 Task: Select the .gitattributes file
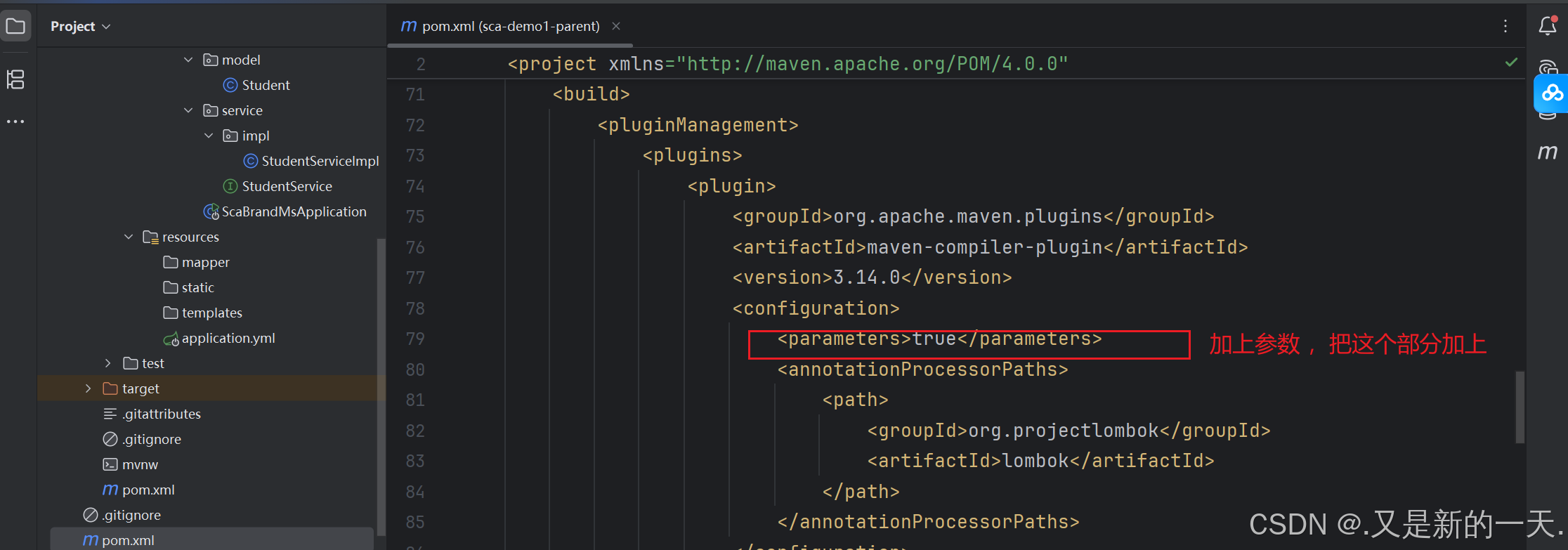coord(162,414)
